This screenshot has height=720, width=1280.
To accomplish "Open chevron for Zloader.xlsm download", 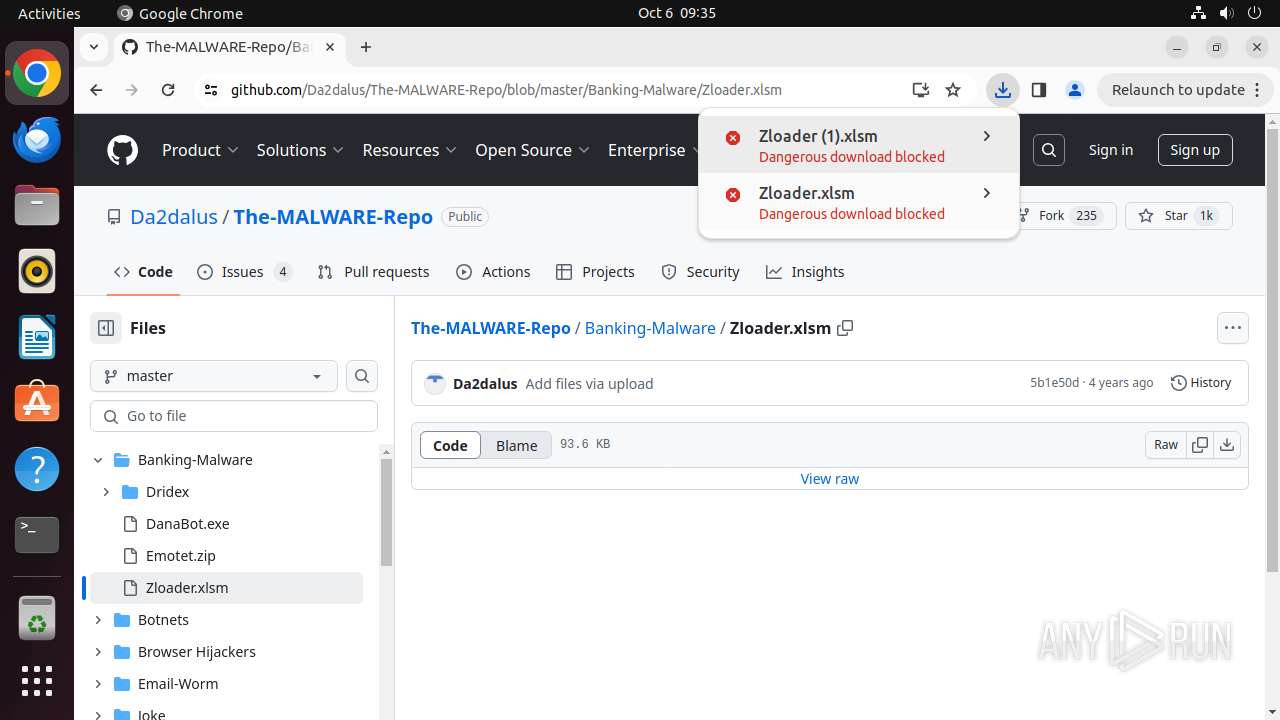I will click(x=987, y=193).
